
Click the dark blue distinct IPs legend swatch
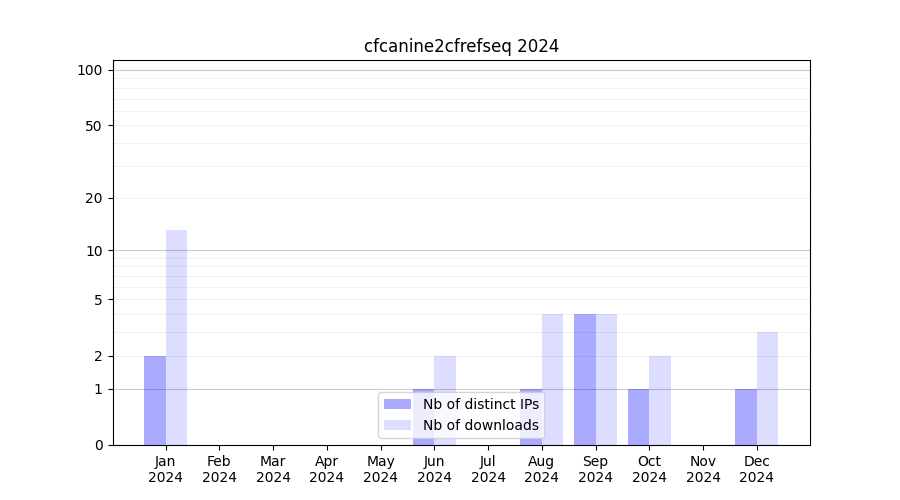[398, 404]
